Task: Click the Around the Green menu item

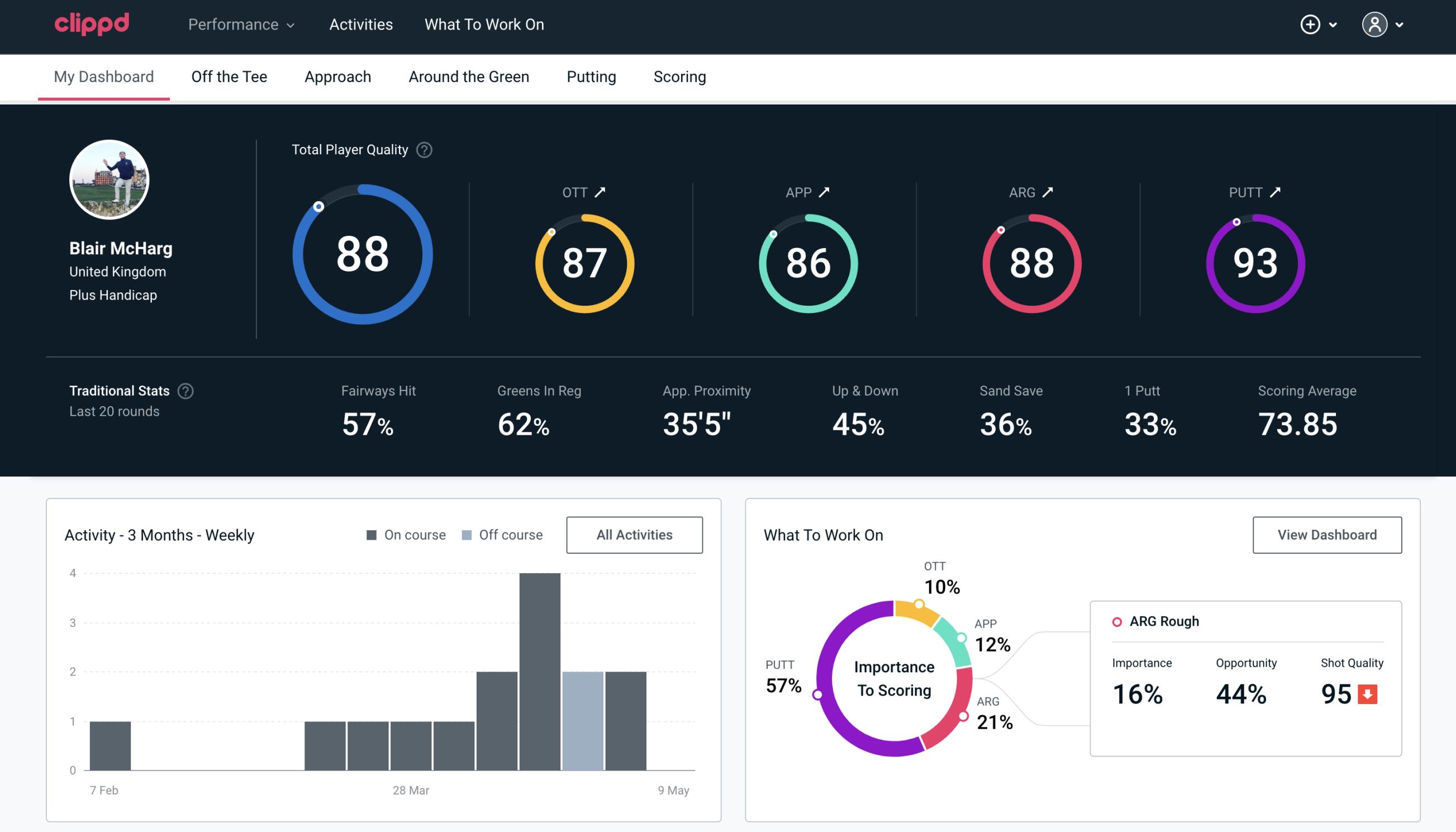Action: [468, 76]
